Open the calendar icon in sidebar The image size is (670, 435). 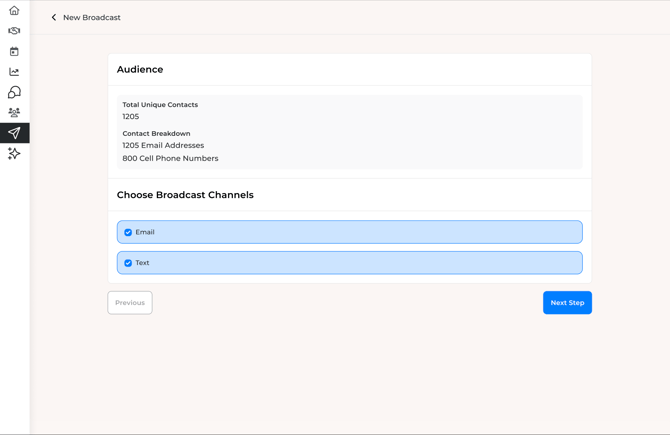(14, 51)
